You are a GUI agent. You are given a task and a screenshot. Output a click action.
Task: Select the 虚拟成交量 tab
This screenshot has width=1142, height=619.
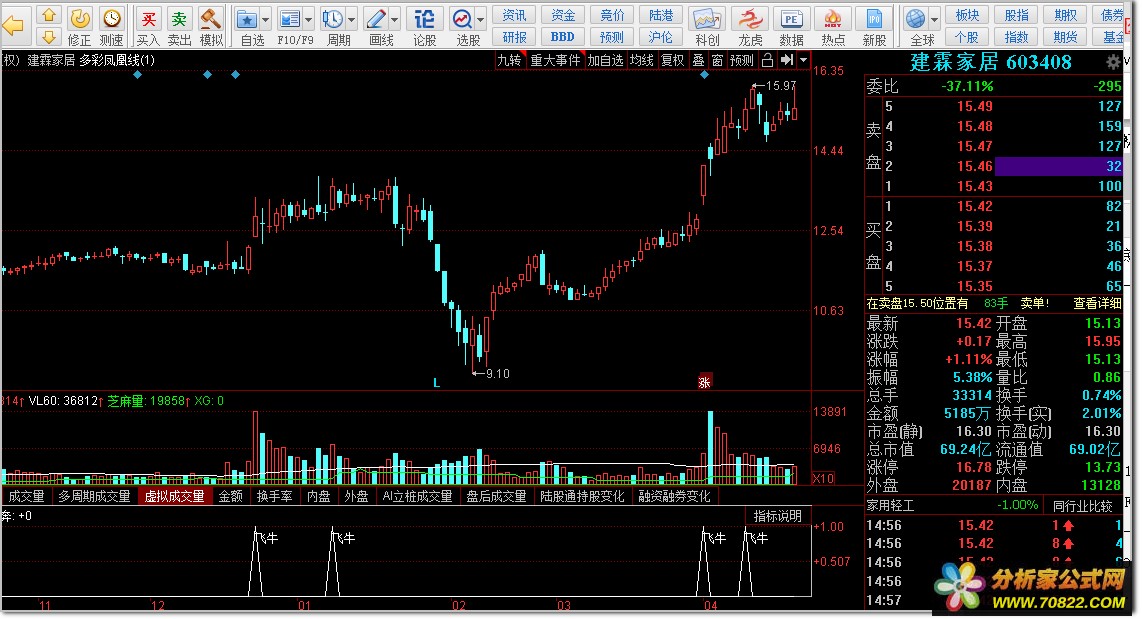coord(175,497)
